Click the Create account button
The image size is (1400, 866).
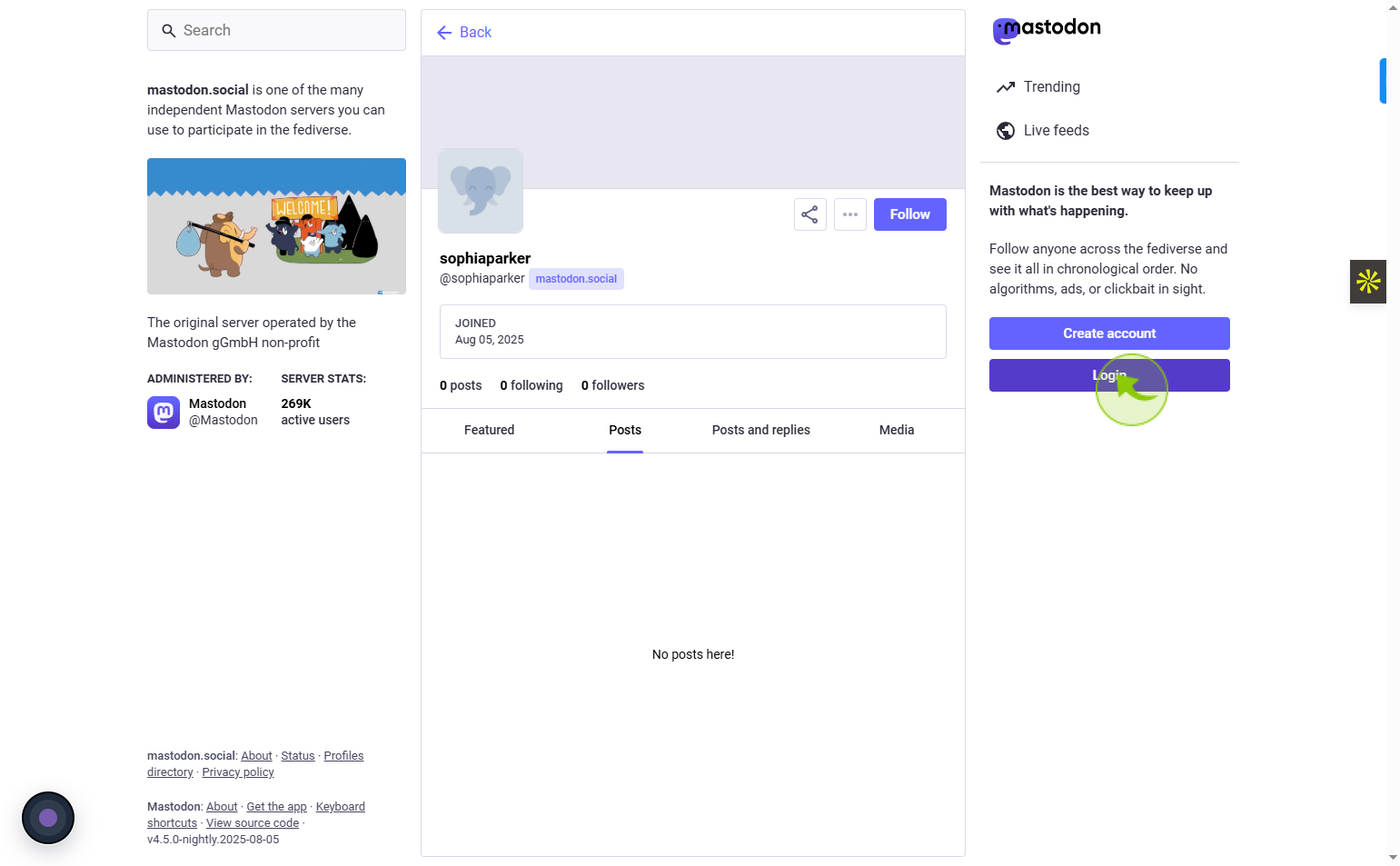pyautogui.click(x=1109, y=333)
